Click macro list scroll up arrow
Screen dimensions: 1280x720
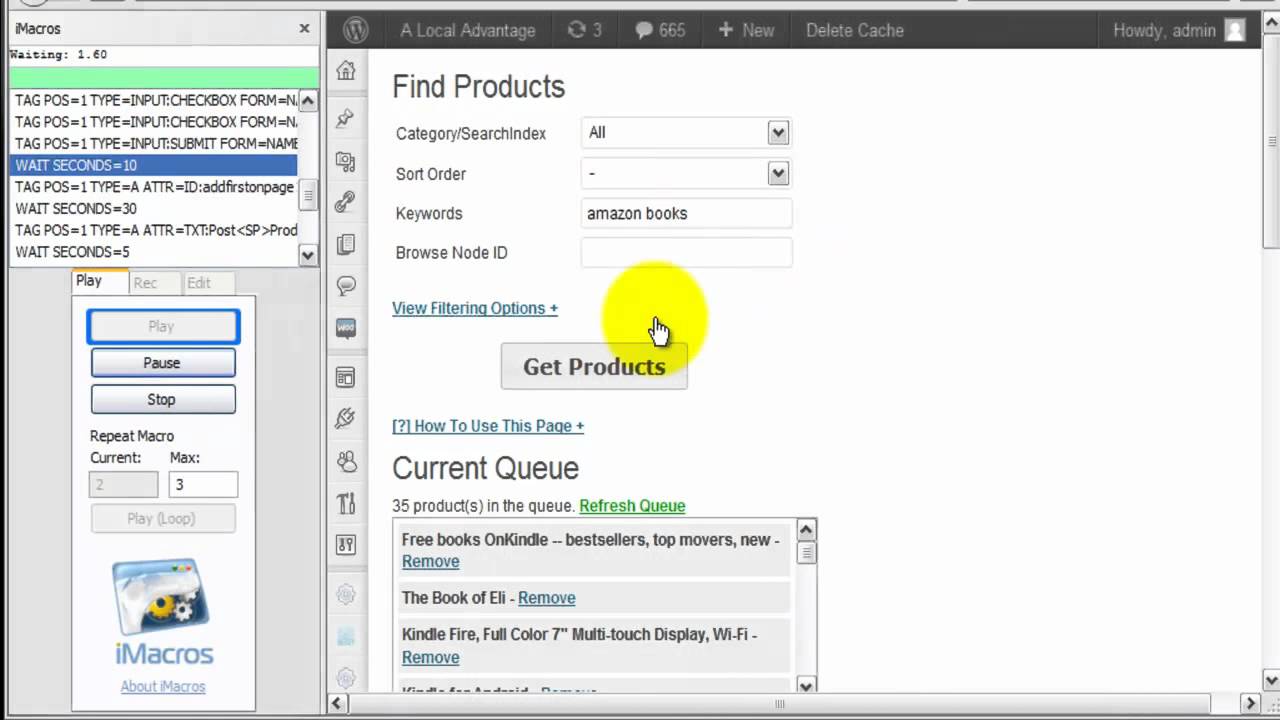coord(308,100)
